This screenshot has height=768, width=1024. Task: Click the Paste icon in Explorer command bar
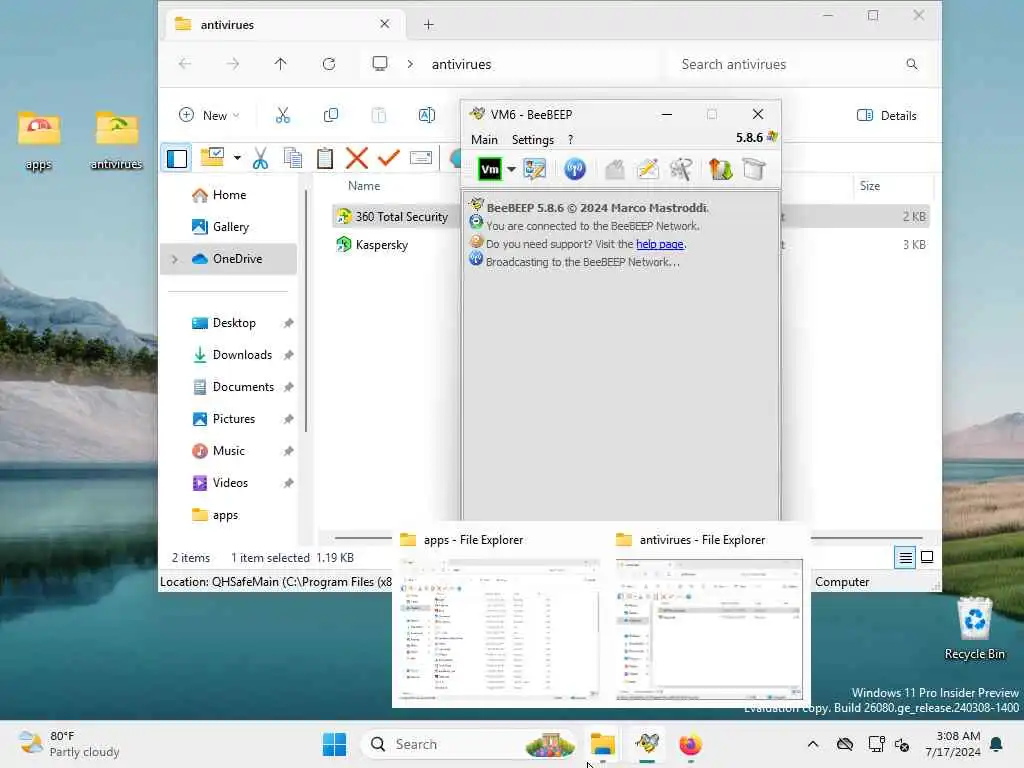(379, 116)
